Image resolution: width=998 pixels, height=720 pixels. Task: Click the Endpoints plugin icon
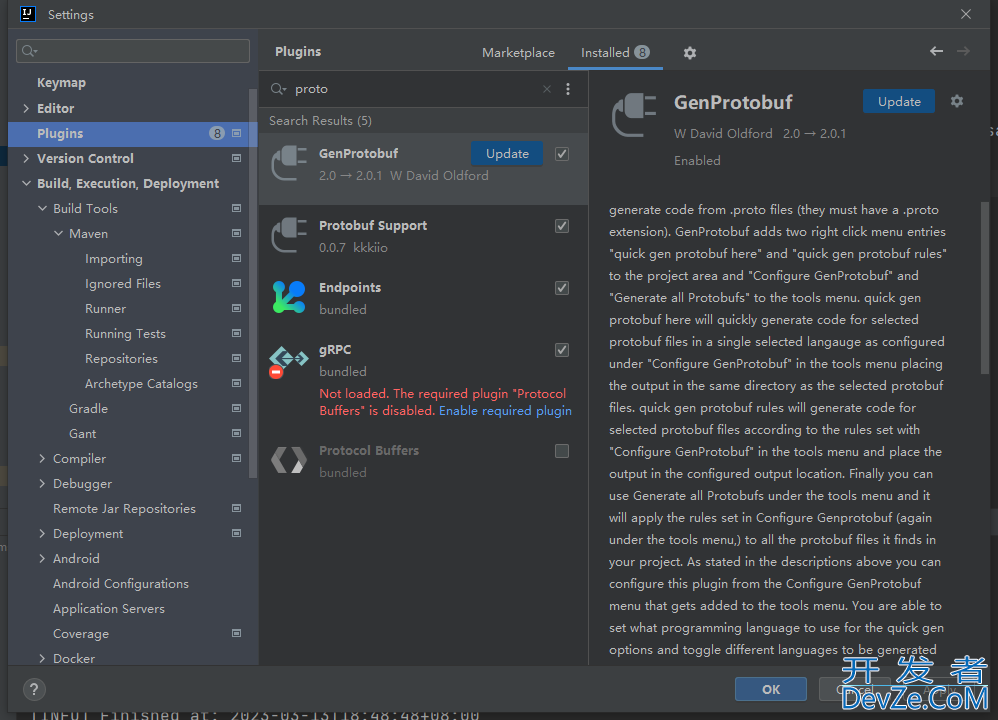pos(289,297)
